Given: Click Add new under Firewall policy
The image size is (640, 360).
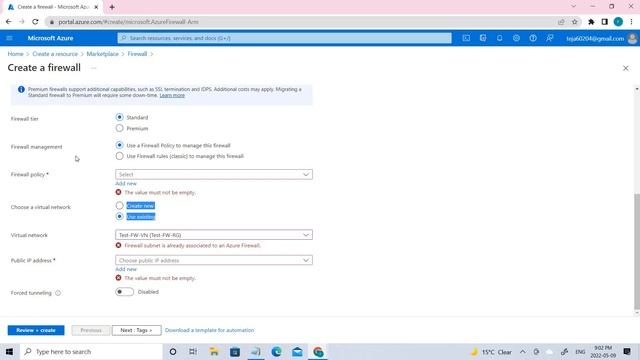Looking at the screenshot, I should click(x=126, y=184).
